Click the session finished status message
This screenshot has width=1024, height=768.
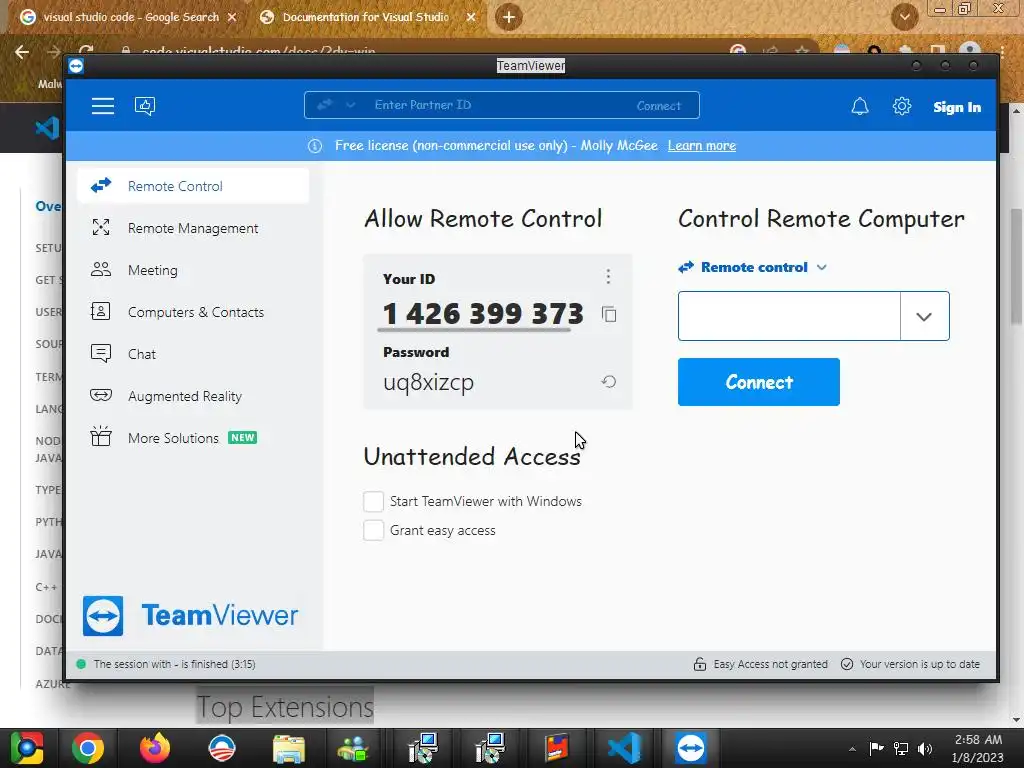click(174, 664)
